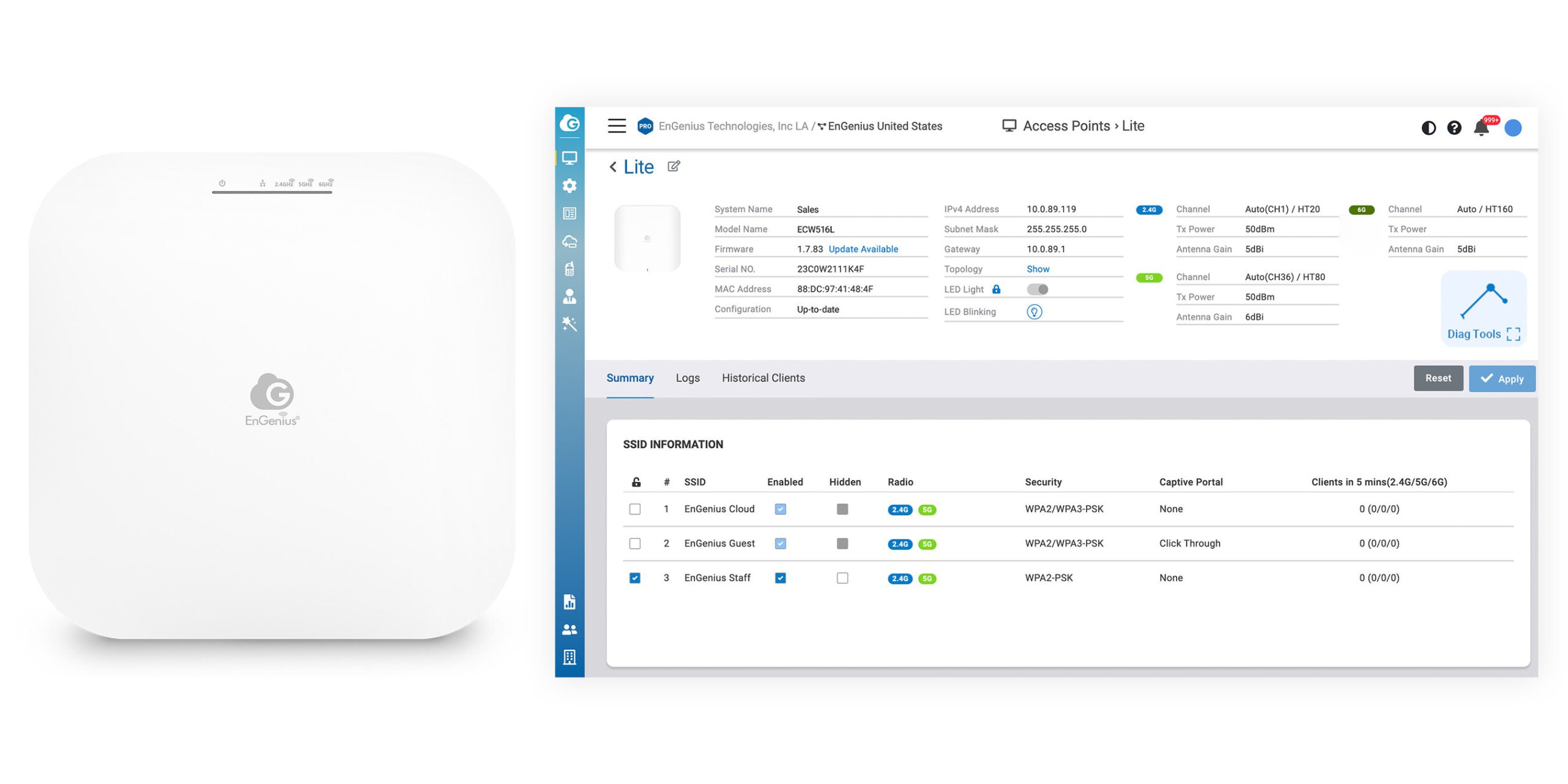Screen dimensions: 1568x784
Task: Click MAC address 88:DC:97:41:48:4F
Action: pos(834,289)
